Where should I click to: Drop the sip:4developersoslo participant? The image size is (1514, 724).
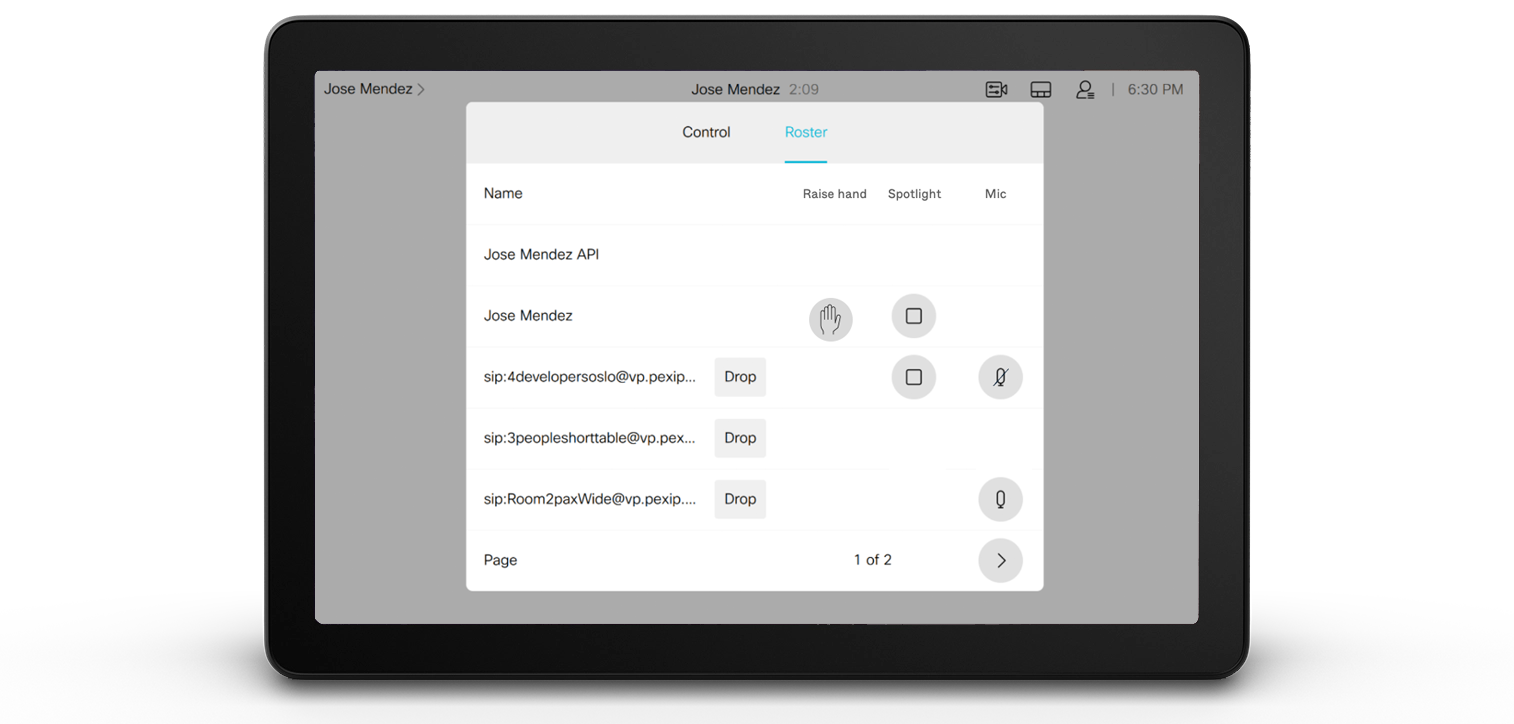(740, 377)
